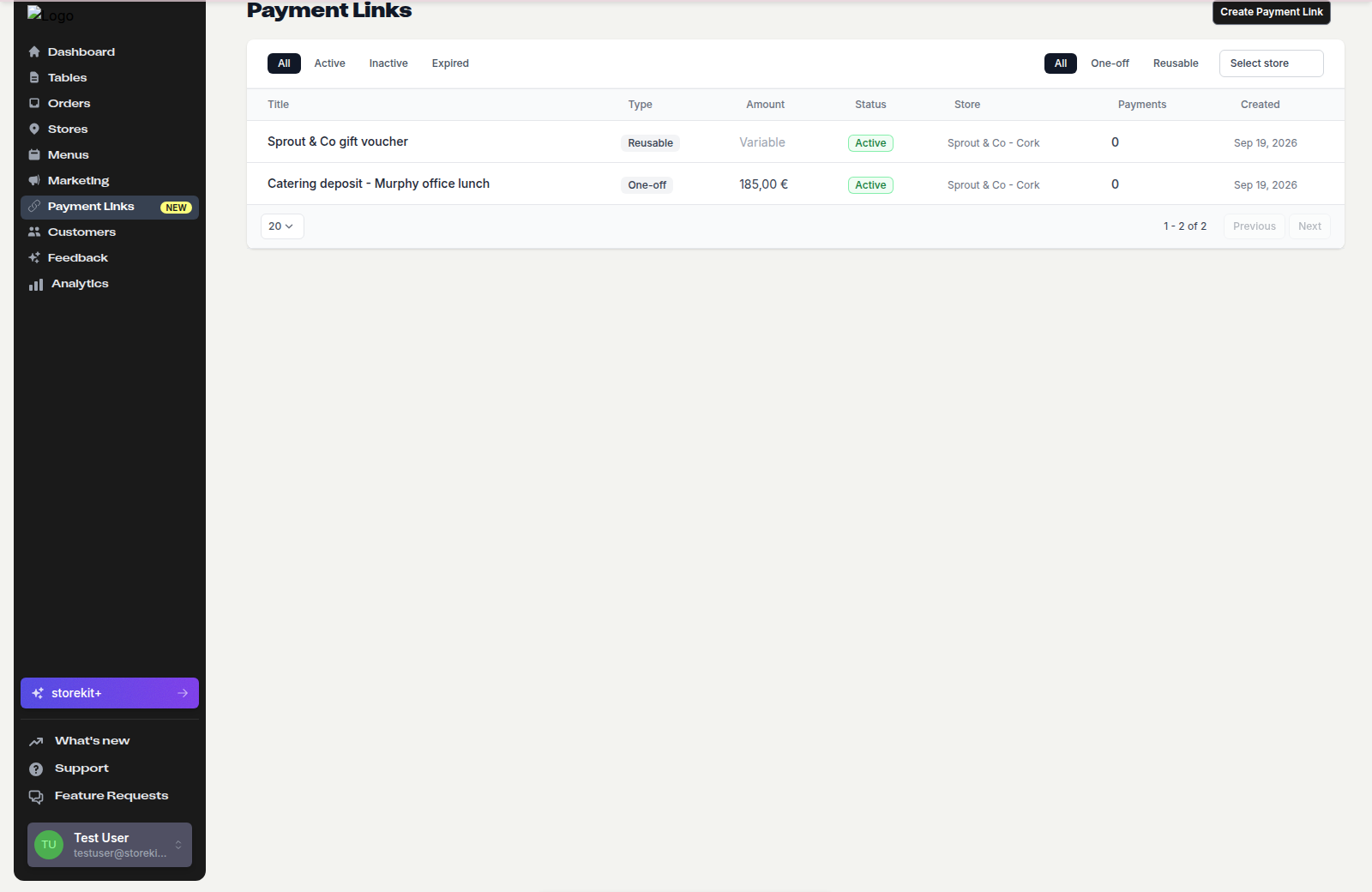Select the All type filter
The width and height of the screenshot is (1372, 892).
pos(1061,63)
